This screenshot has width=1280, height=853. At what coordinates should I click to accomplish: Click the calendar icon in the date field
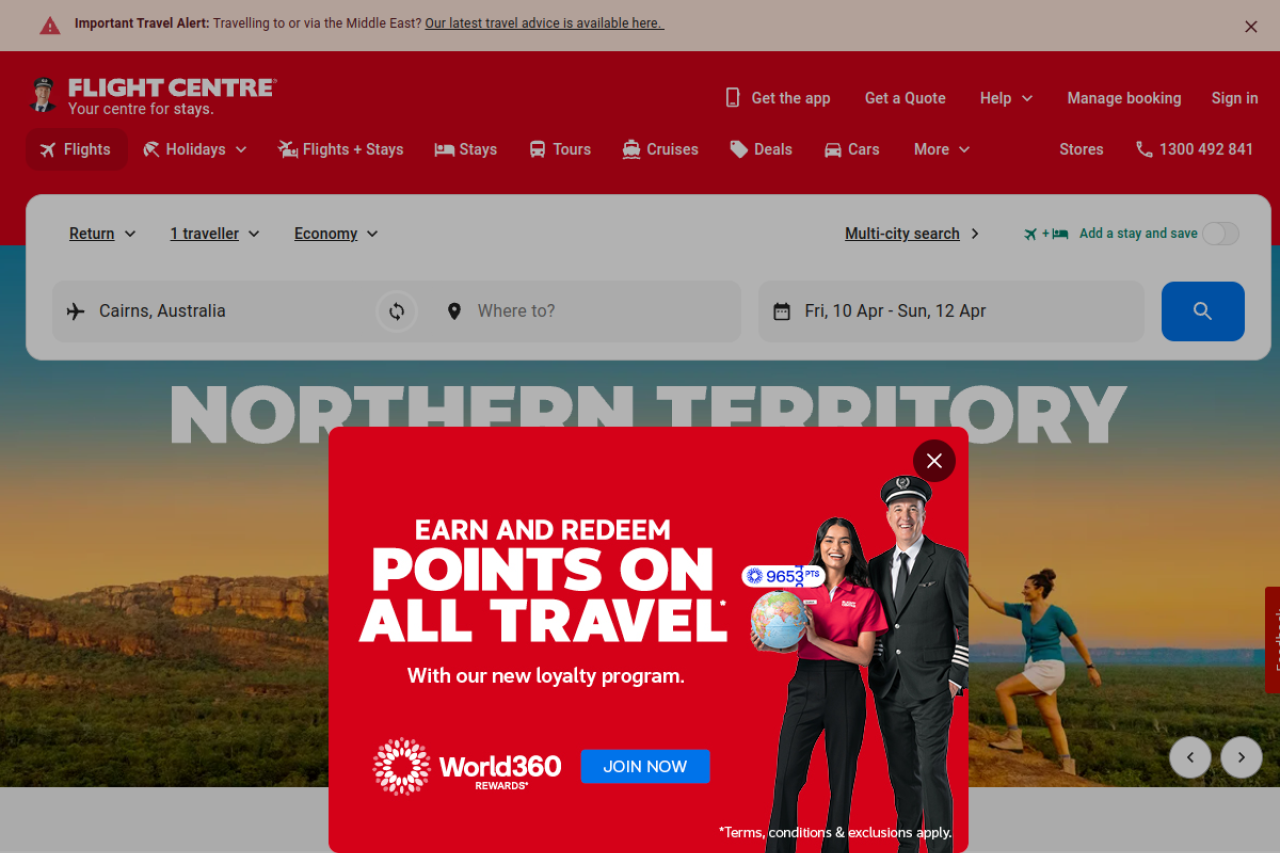(x=782, y=311)
